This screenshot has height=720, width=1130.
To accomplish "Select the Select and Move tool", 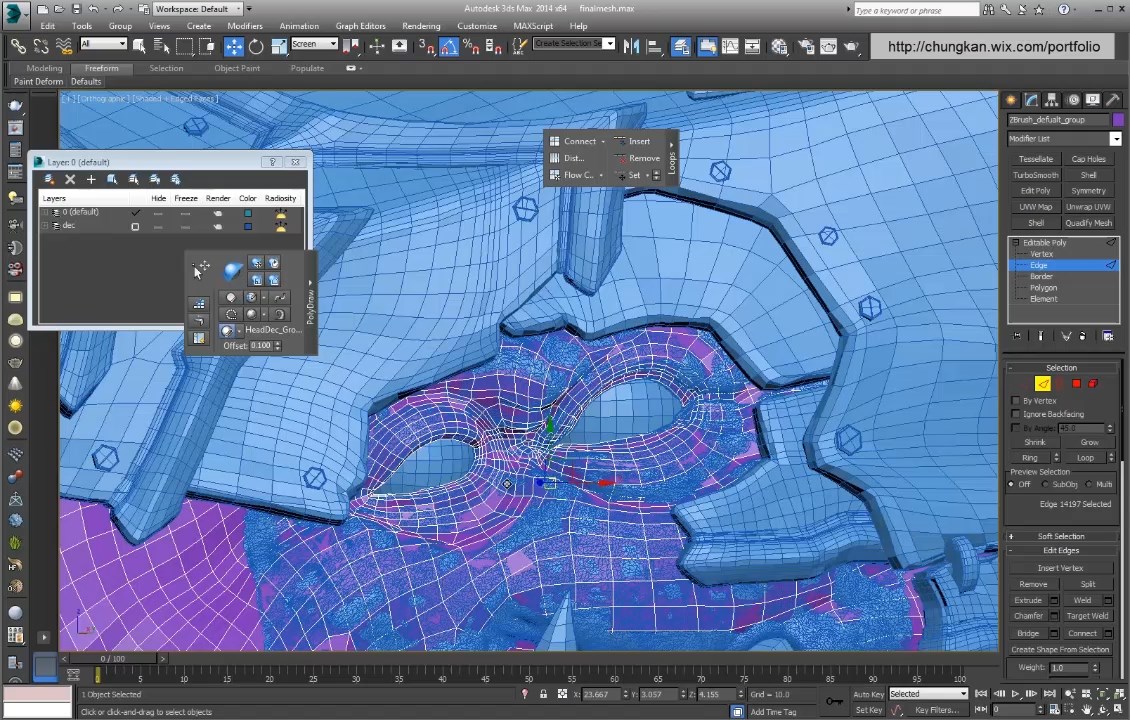I will [x=232, y=46].
